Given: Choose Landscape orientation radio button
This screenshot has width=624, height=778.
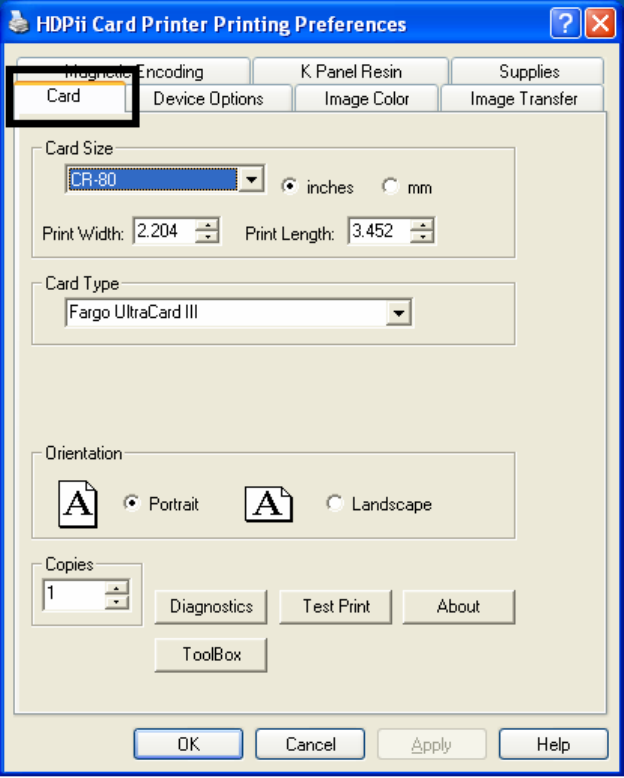Looking at the screenshot, I should [335, 504].
